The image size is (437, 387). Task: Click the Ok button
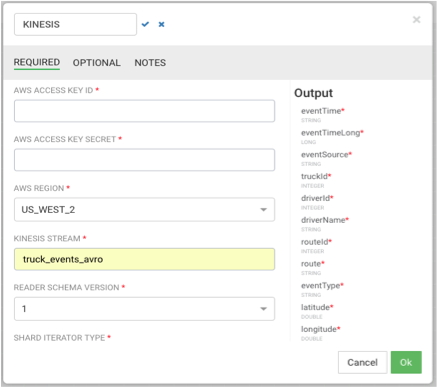pos(406,362)
